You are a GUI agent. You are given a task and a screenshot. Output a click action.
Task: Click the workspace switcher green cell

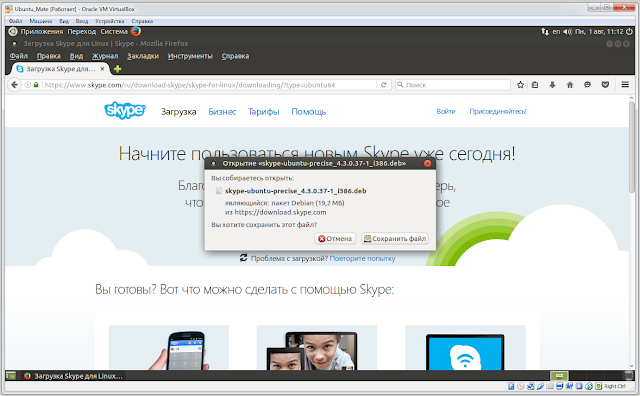click(x=559, y=376)
